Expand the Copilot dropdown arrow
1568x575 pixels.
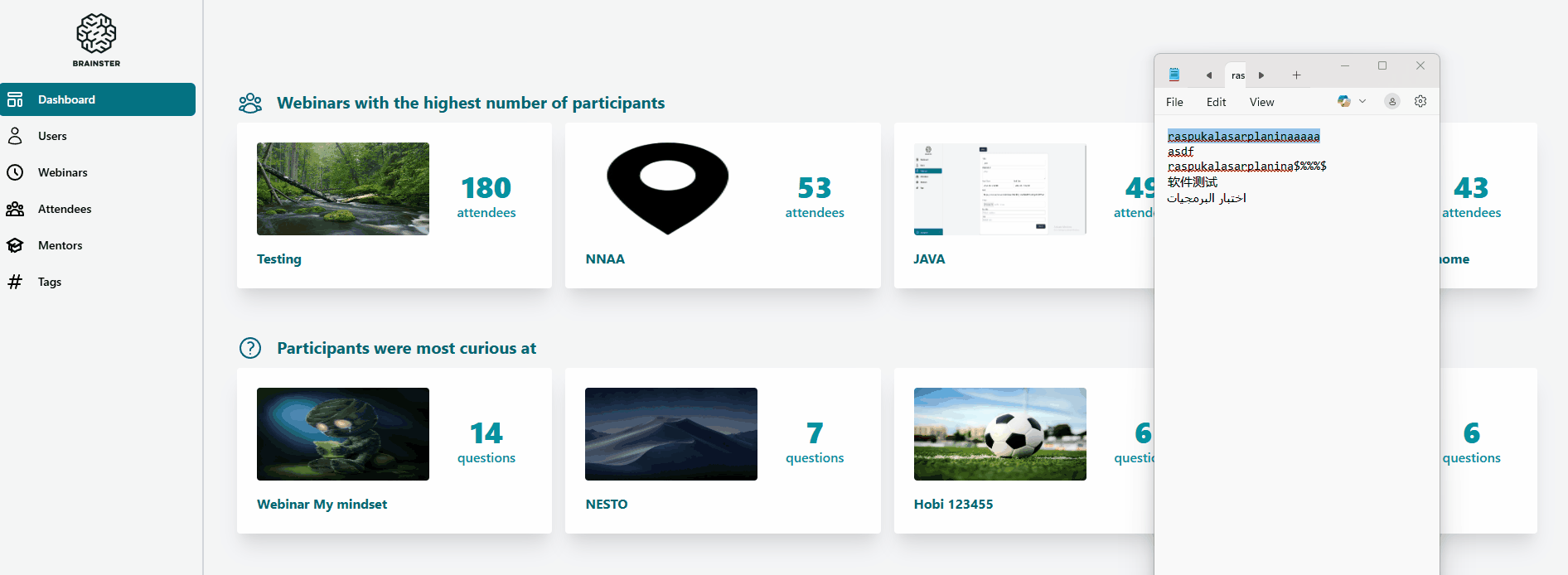[x=1362, y=101]
